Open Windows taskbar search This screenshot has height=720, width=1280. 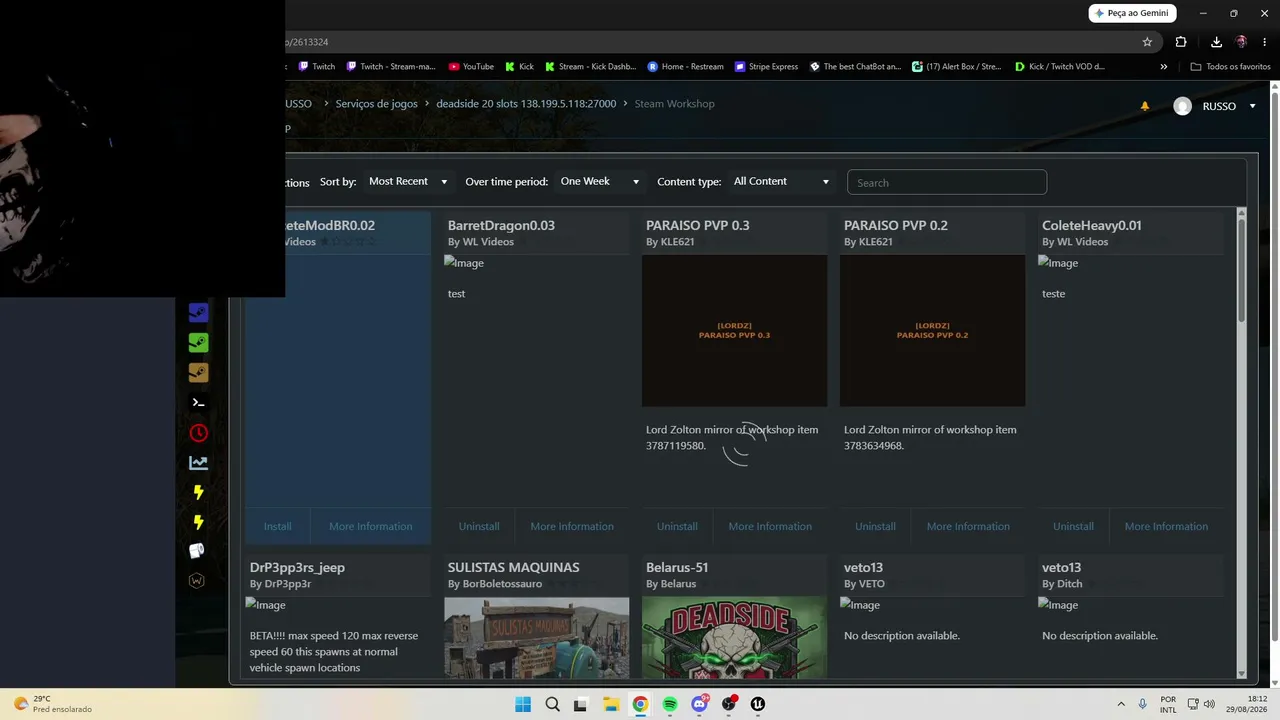point(552,704)
